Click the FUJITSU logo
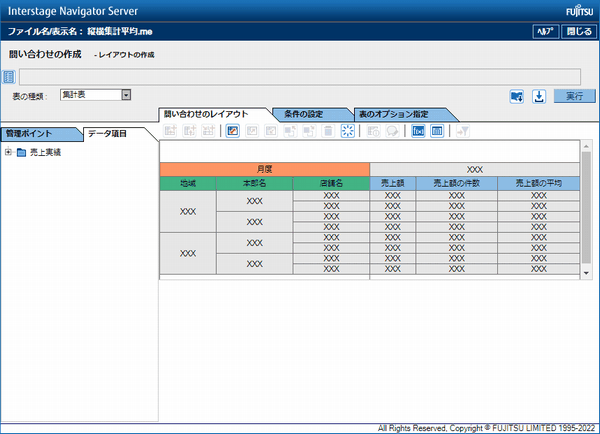Image resolution: width=600 pixels, height=434 pixels. click(x=579, y=11)
